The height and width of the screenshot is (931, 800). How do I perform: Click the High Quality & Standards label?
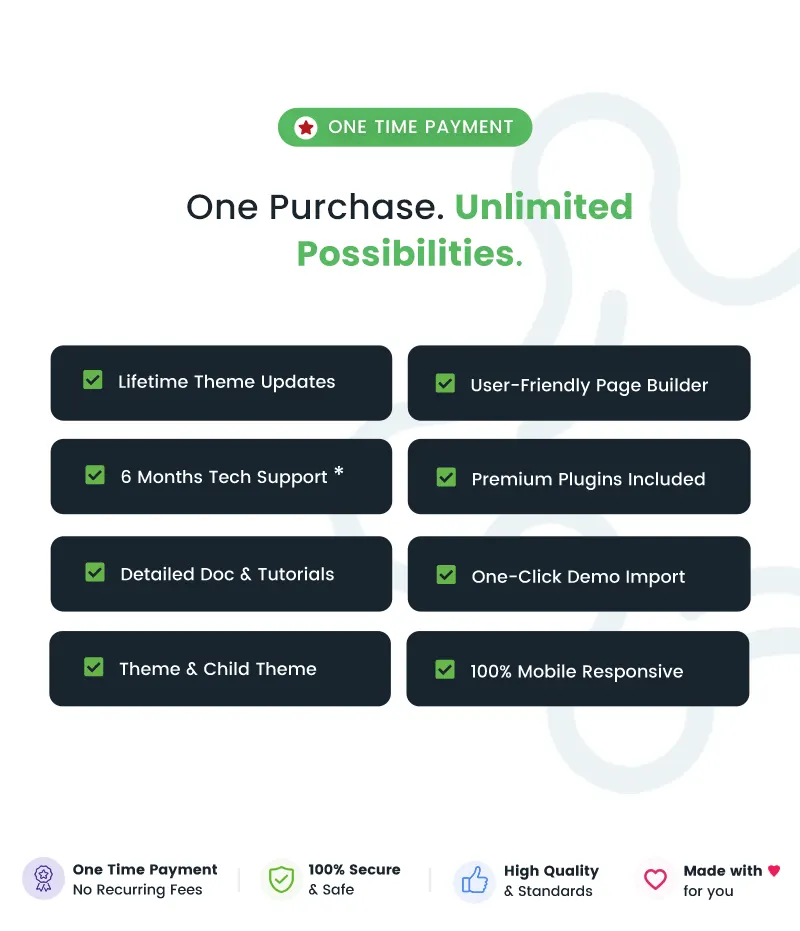pyautogui.click(x=551, y=881)
